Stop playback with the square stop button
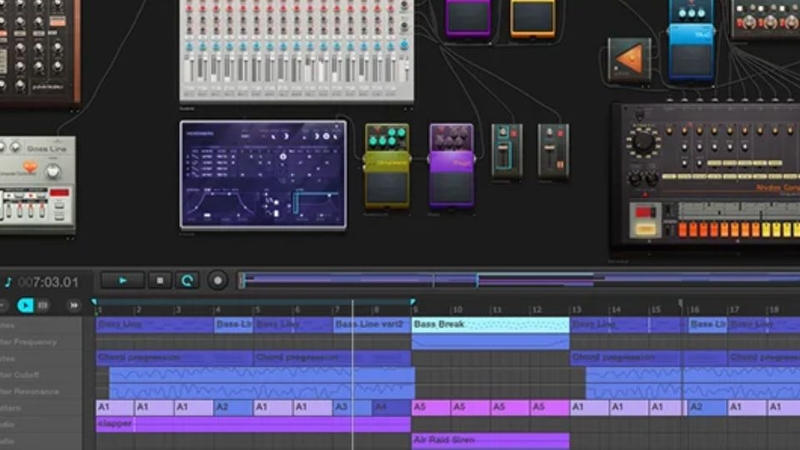The width and height of the screenshot is (800, 450). tap(160, 281)
